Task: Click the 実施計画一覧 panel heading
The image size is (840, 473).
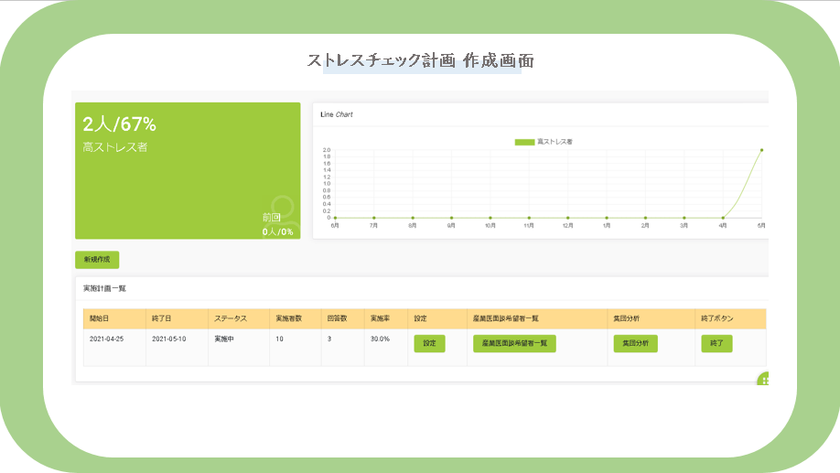Action: pos(104,289)
